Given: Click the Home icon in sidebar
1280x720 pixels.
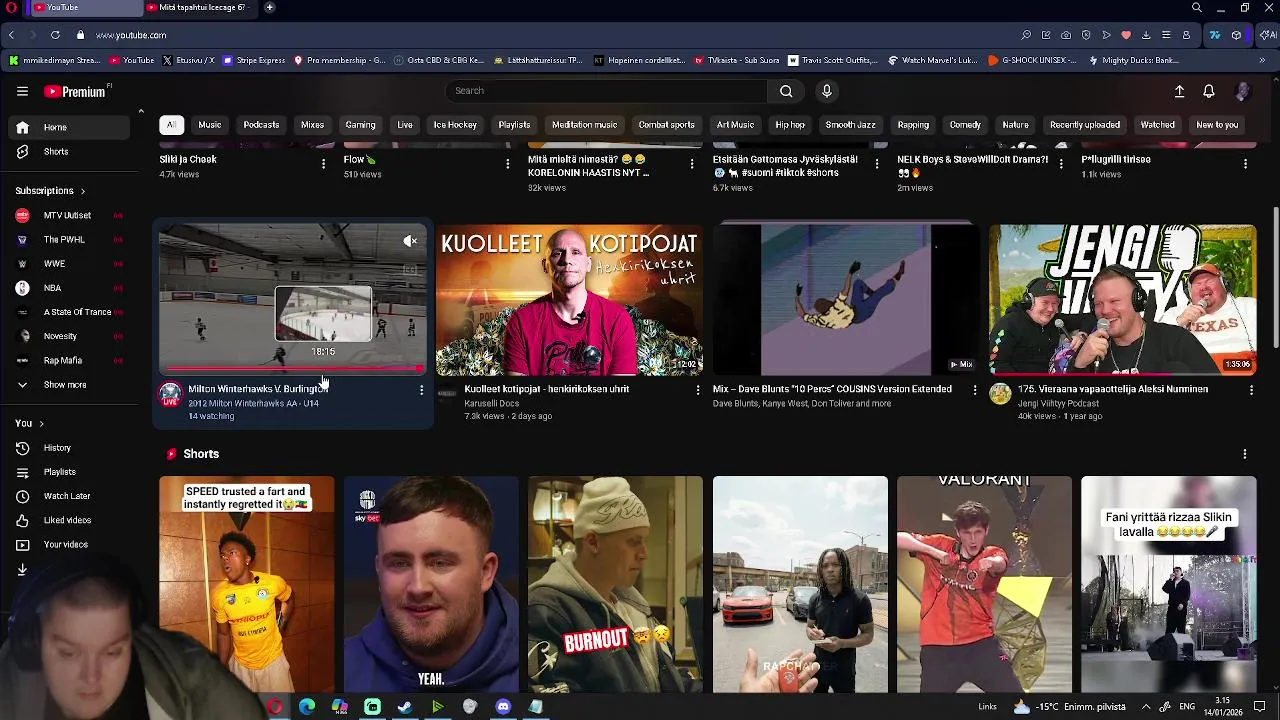Looking at the screenshot, I should [x=22, y=128].
